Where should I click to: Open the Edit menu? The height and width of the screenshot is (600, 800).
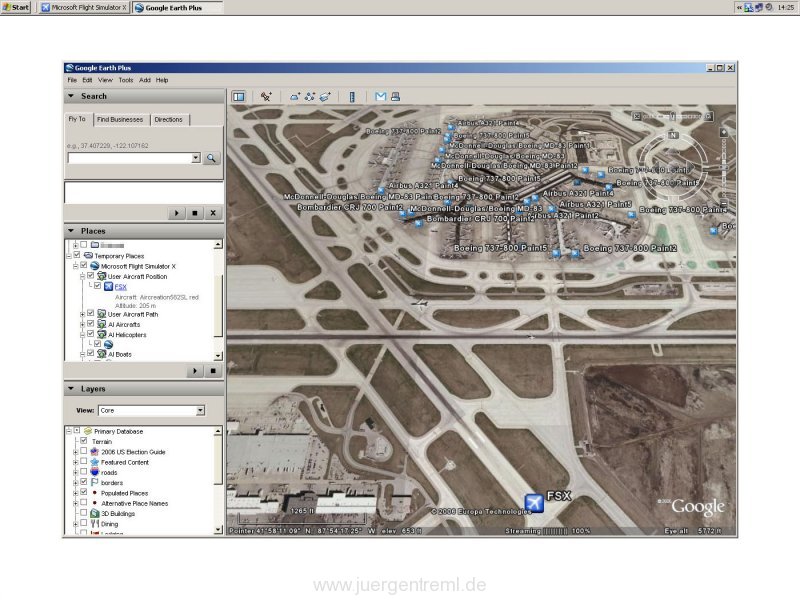(x=87, y=80)
